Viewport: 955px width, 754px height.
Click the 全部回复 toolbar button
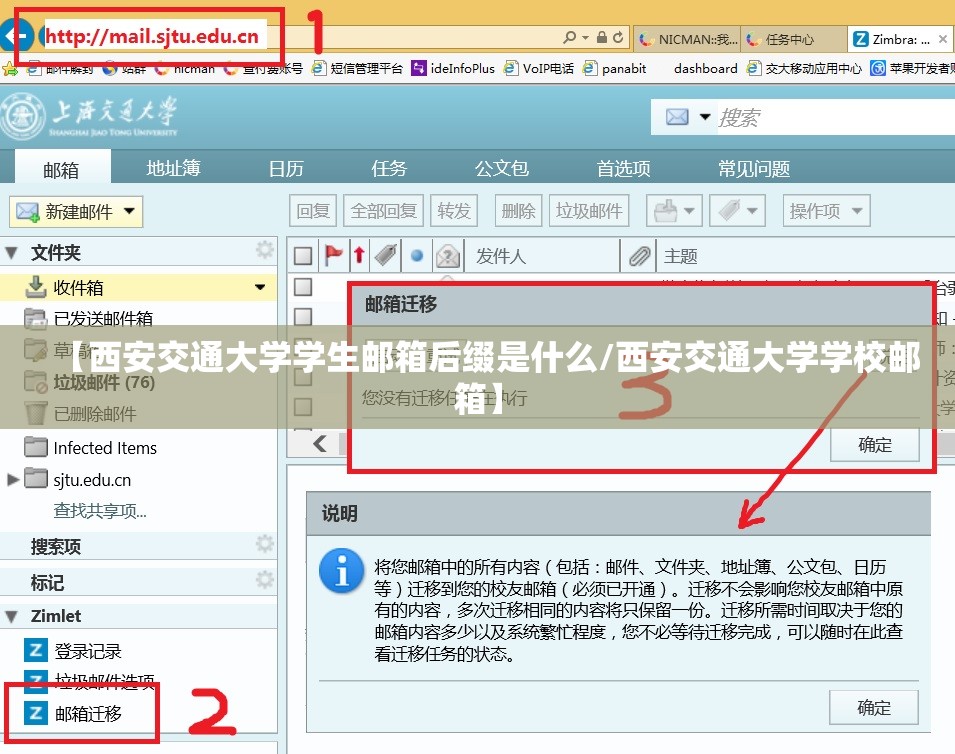click(384, 211)
